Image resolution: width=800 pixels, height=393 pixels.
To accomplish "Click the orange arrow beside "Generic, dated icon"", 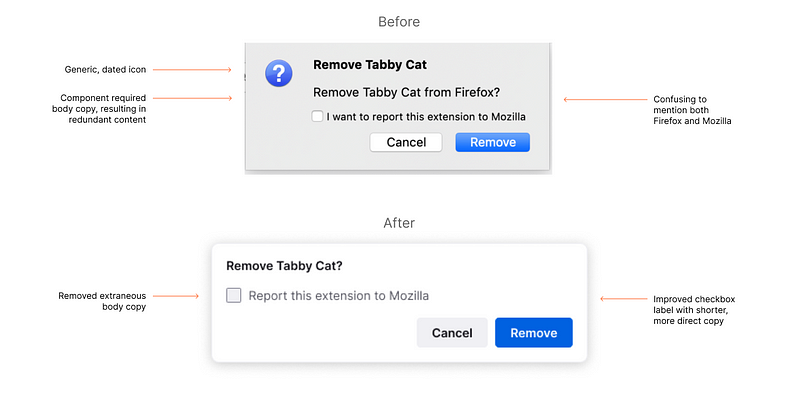I will [192, 69].
